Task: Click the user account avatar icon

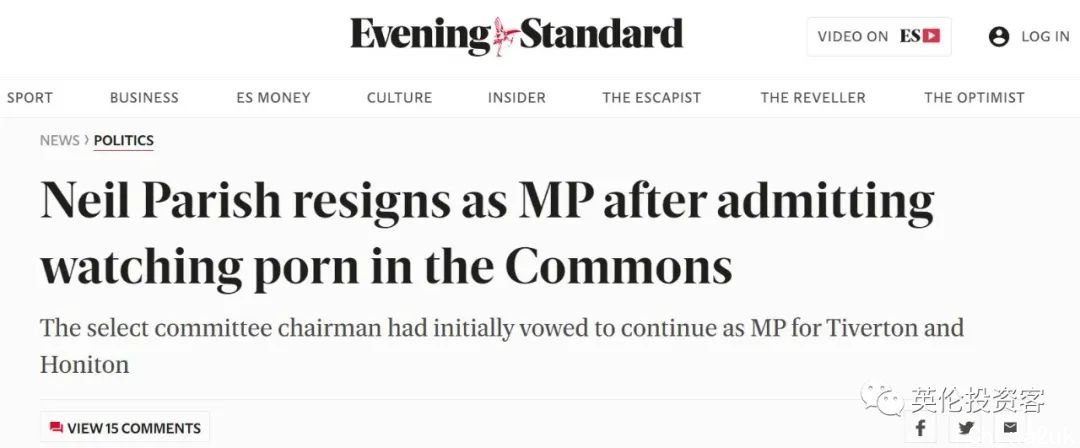Action: coord(999,37)
